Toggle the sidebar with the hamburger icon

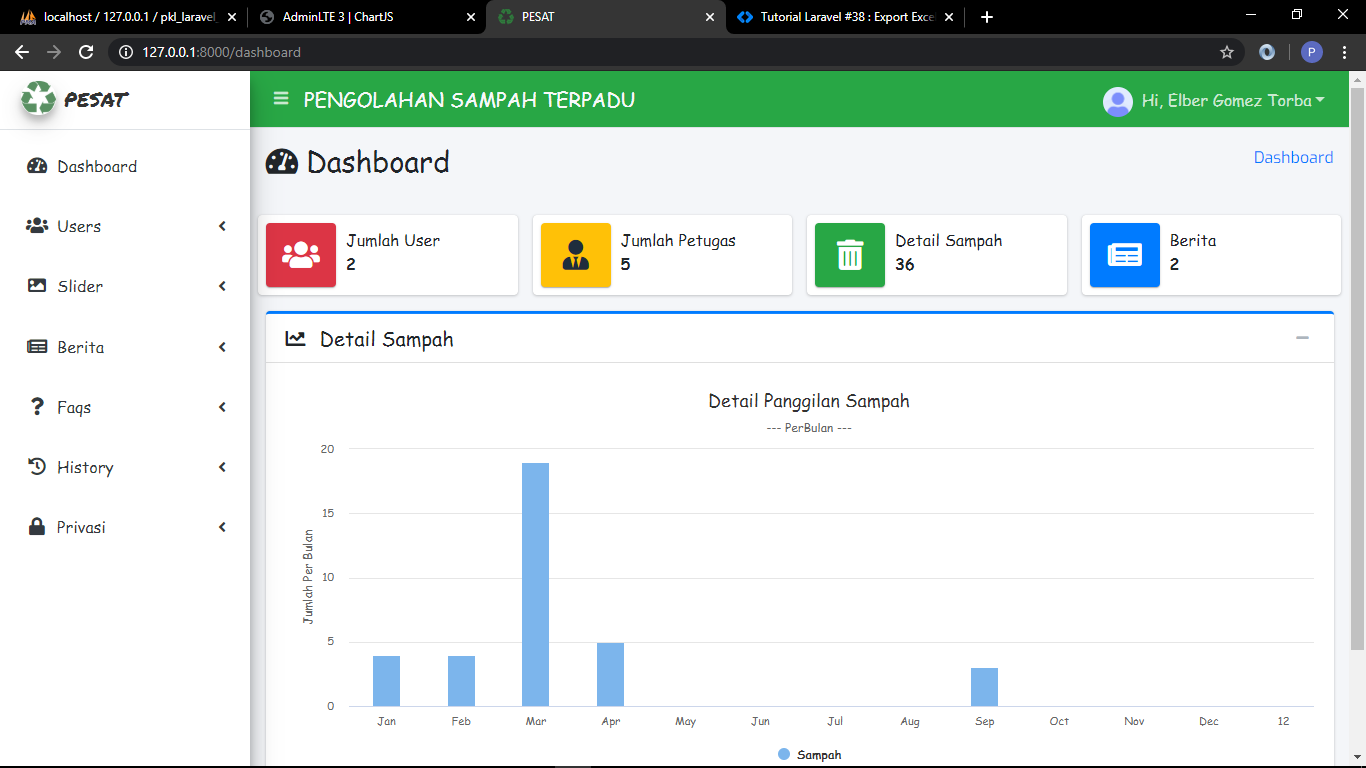(281, 99)
